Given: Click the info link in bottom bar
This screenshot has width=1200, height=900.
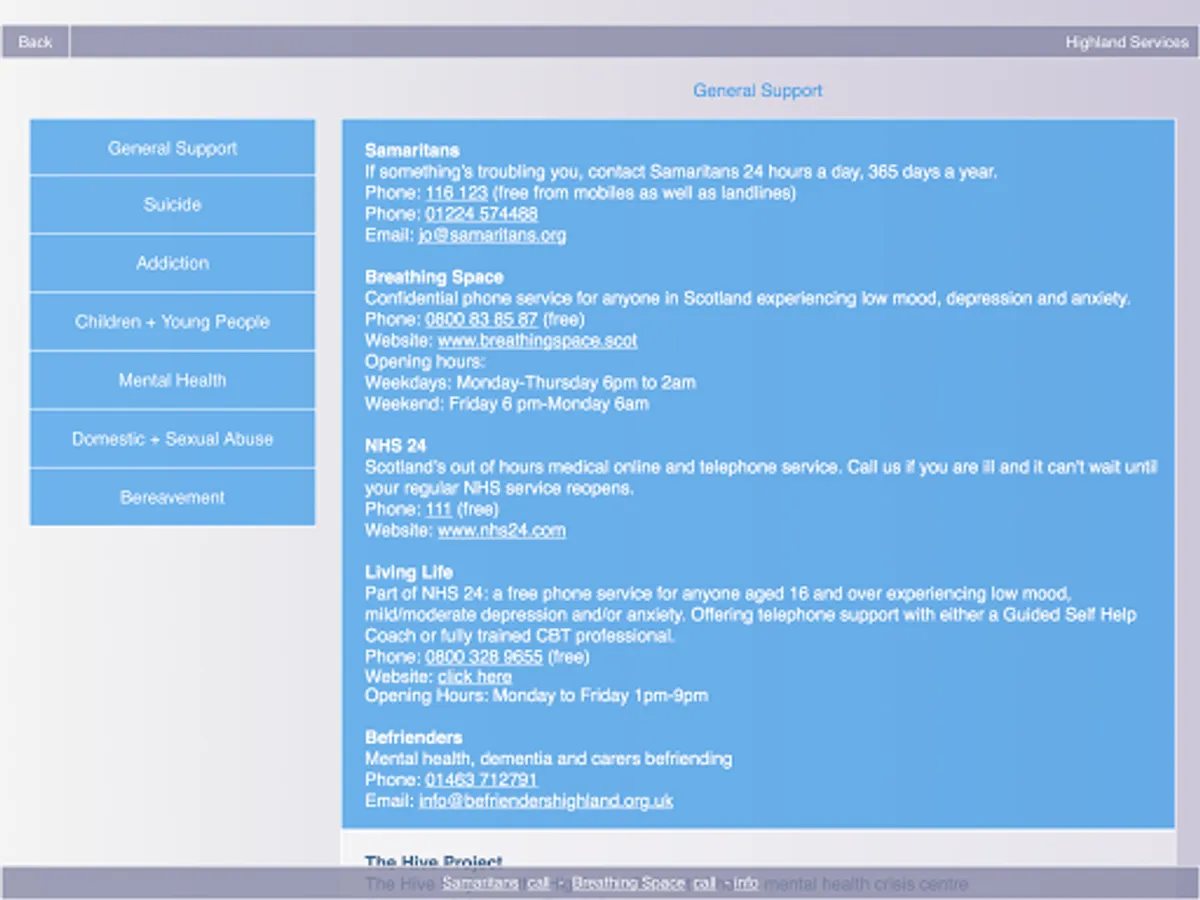Looking at the screenshot, I should pyautogui.click(x=746, y=883).
